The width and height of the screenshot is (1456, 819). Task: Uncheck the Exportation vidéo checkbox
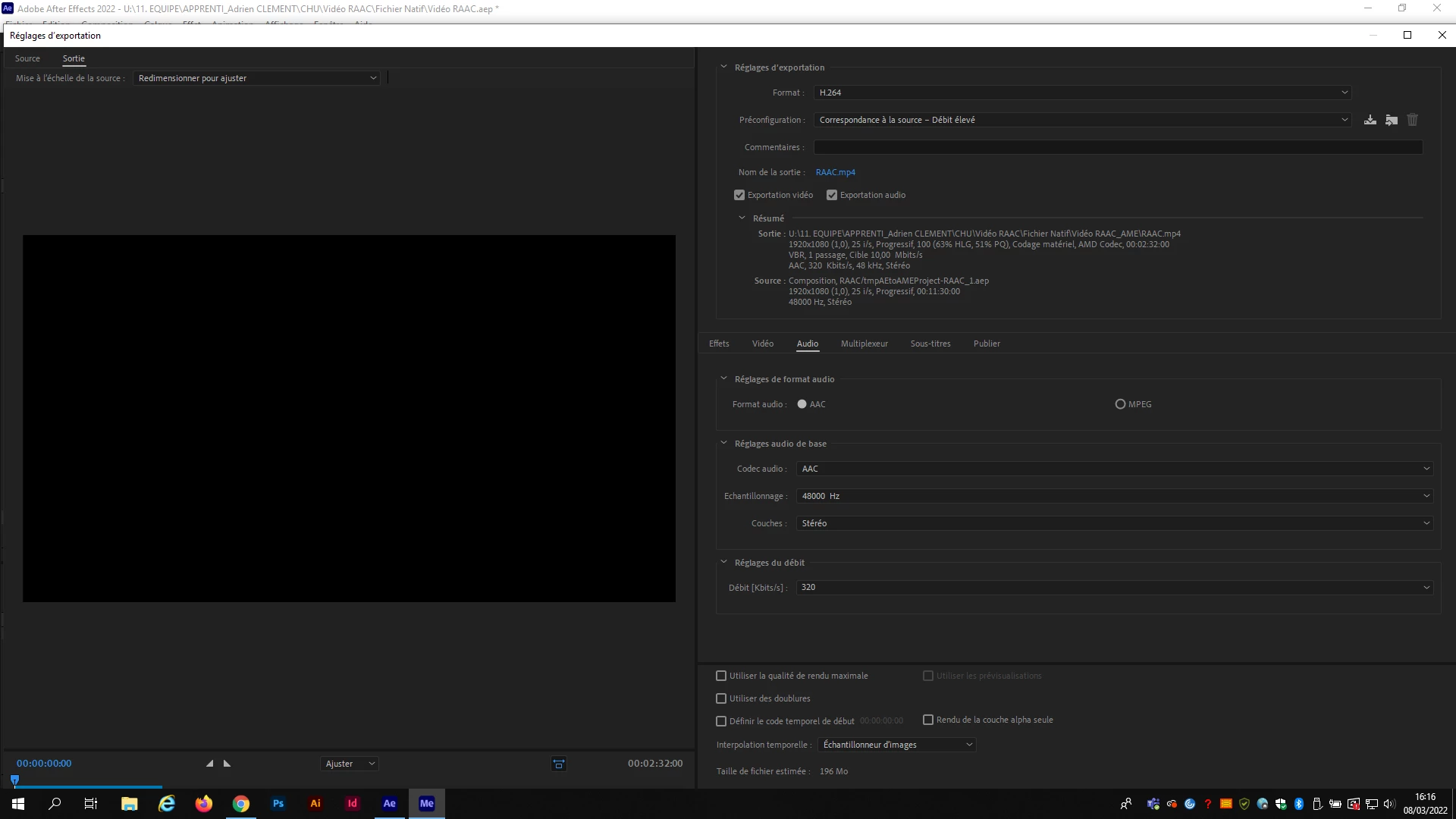(x=739, y=195)
